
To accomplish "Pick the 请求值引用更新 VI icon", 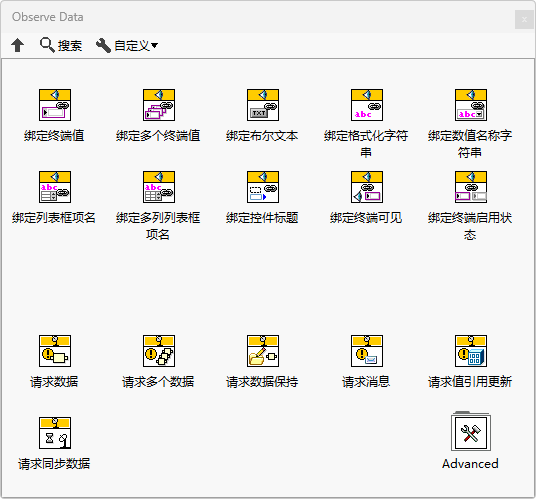I will pyautogui.click(x=471, y=351).
